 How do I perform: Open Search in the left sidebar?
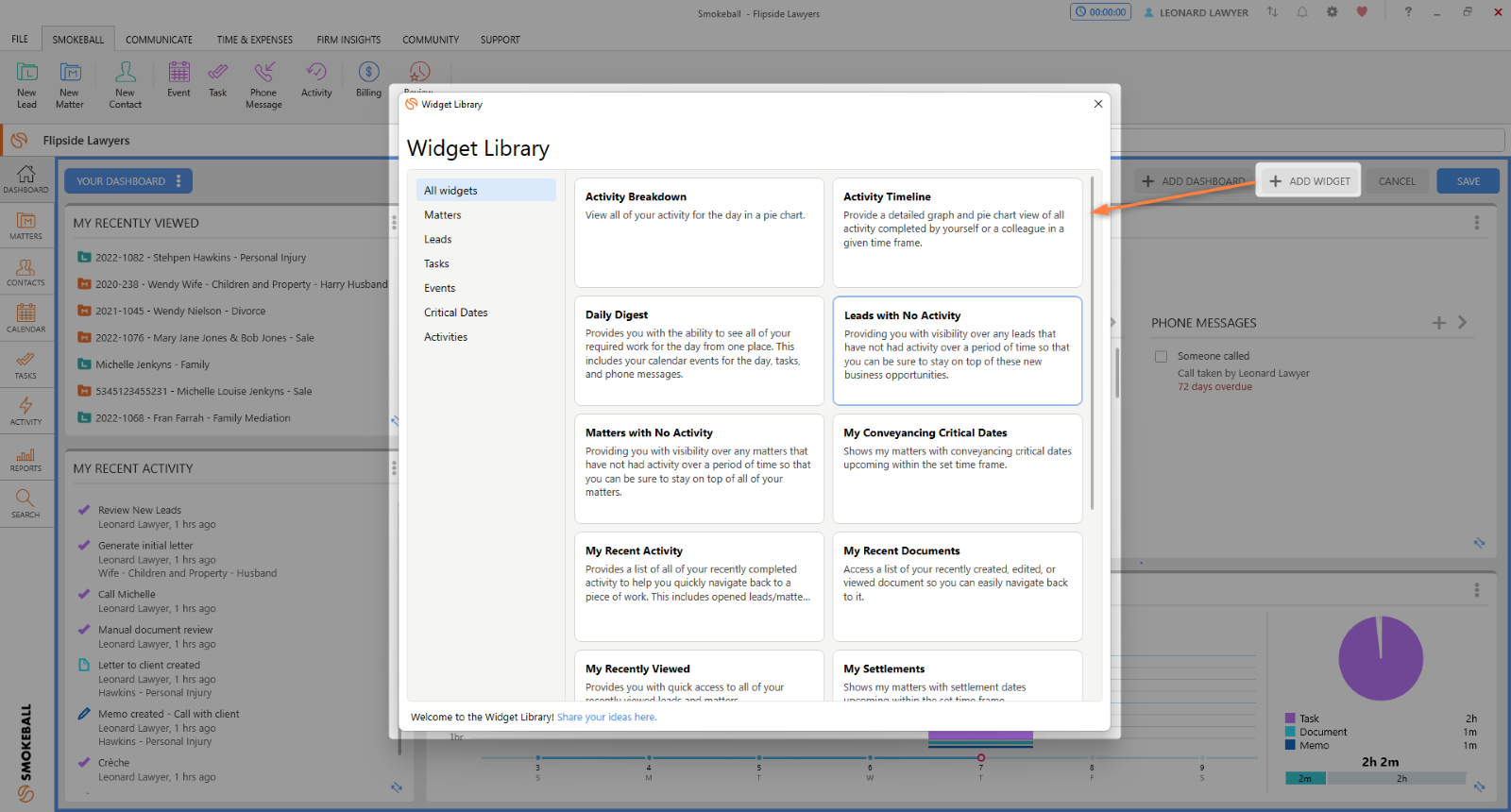click(x=25, y=503)
